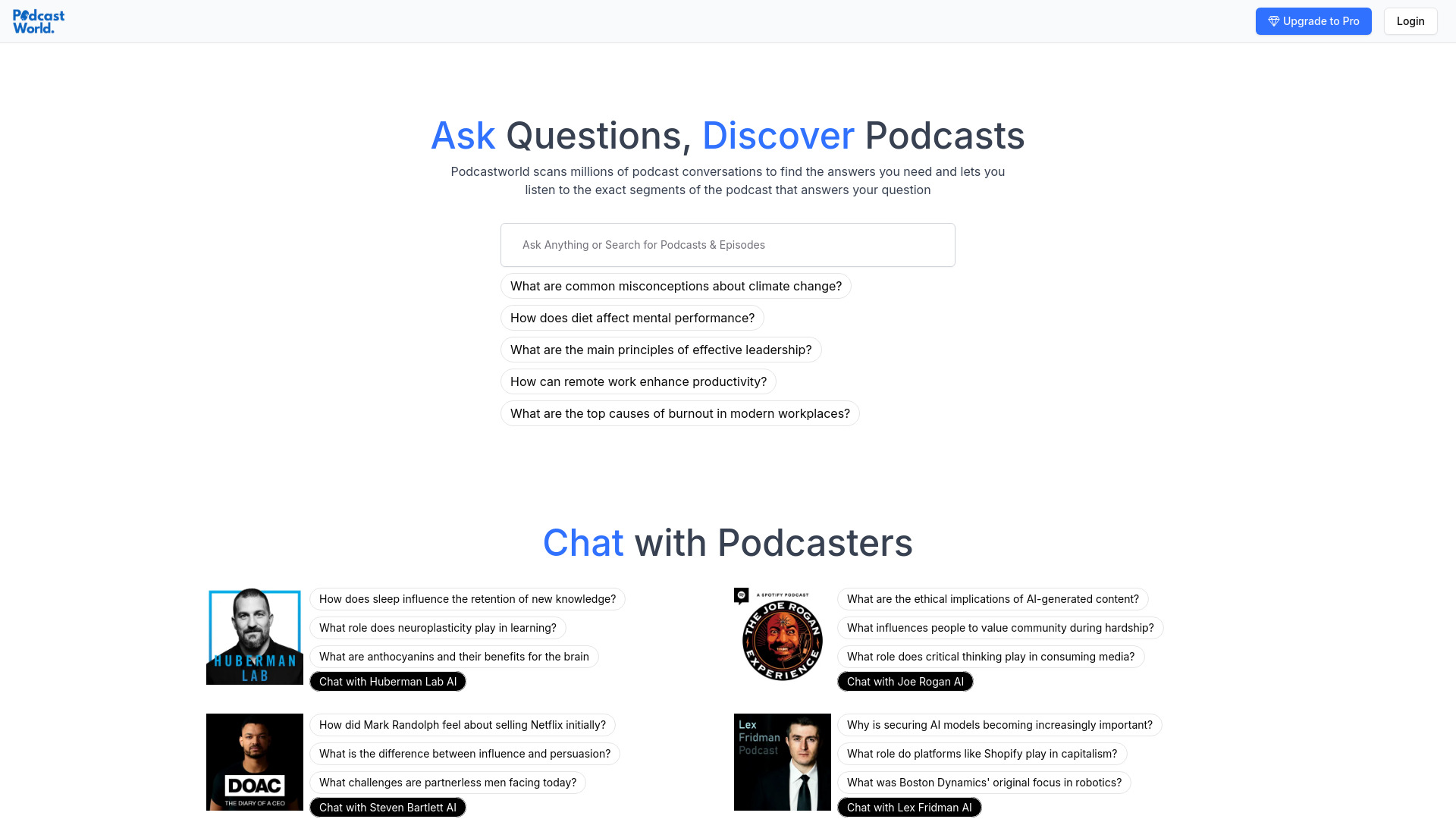Select Chat with Huberman Lab AI

click(388, 681)
